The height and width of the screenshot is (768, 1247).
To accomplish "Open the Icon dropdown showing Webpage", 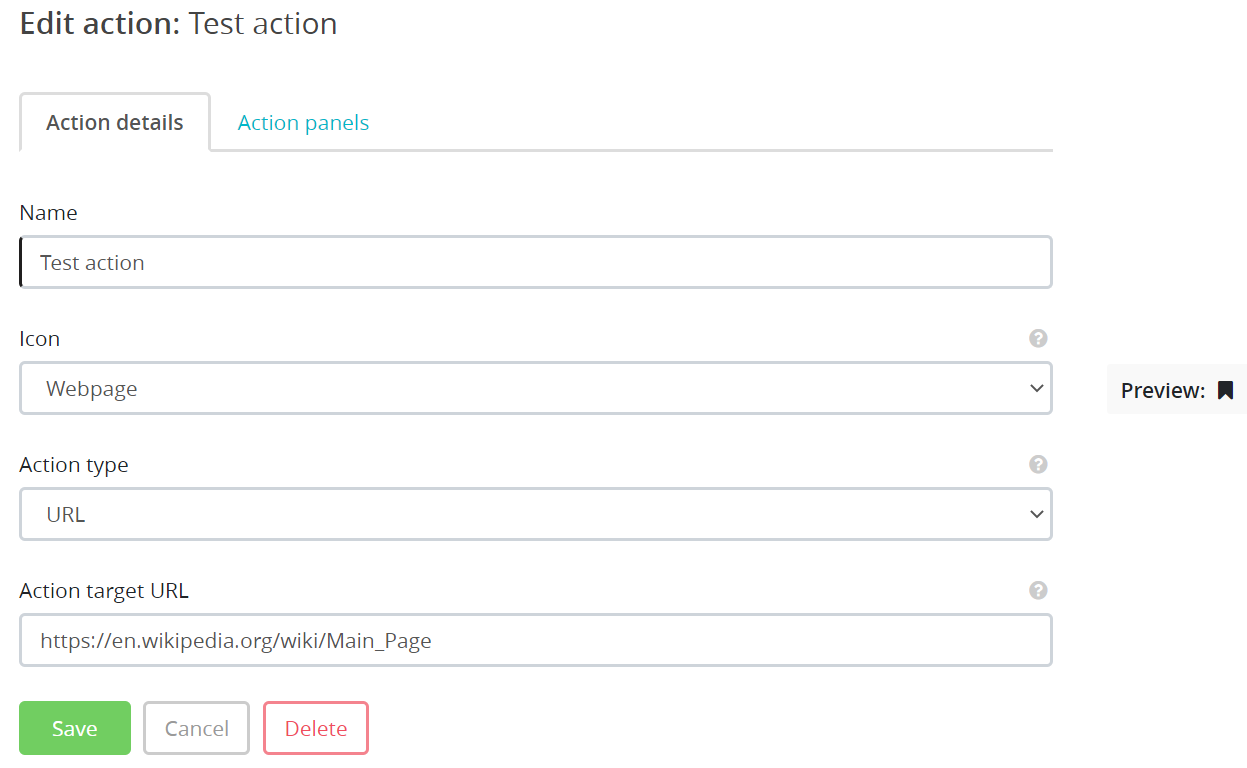I will [535, 388].
